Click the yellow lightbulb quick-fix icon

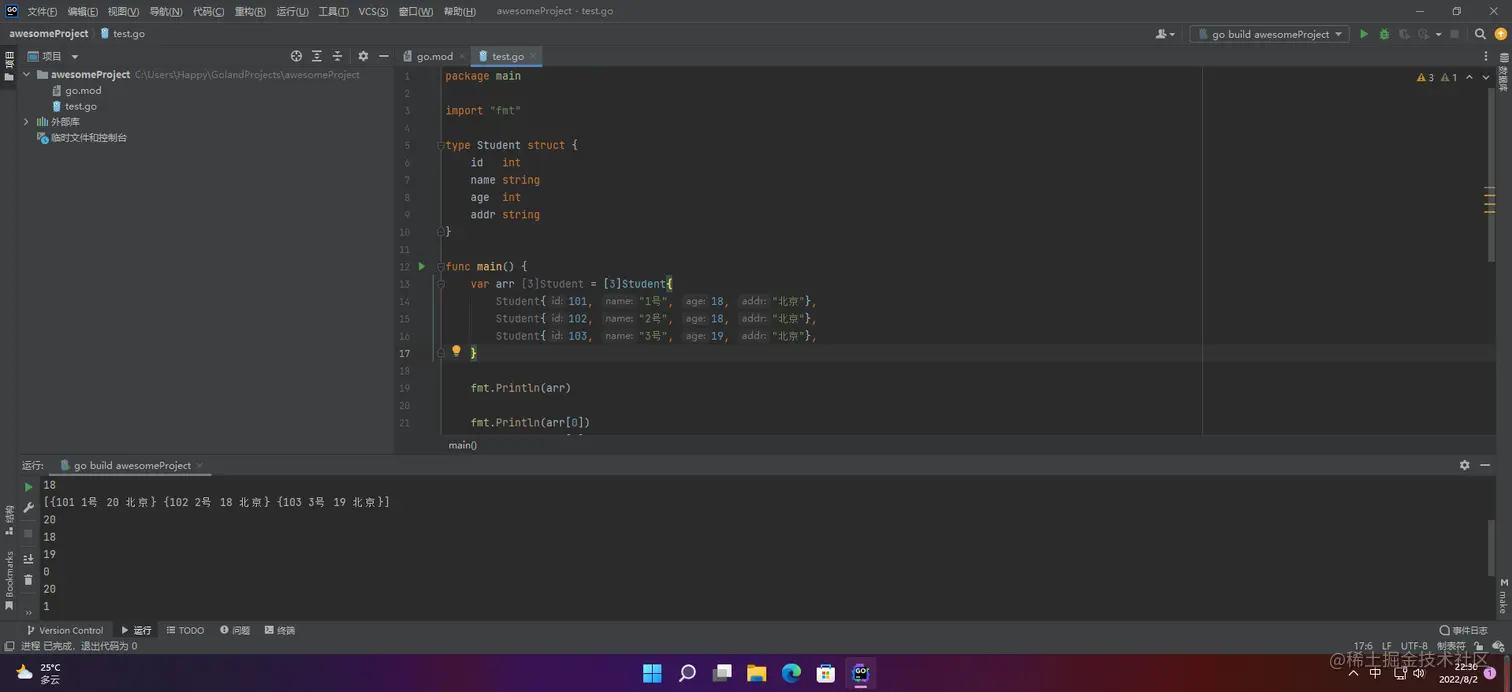coord(456,351)
